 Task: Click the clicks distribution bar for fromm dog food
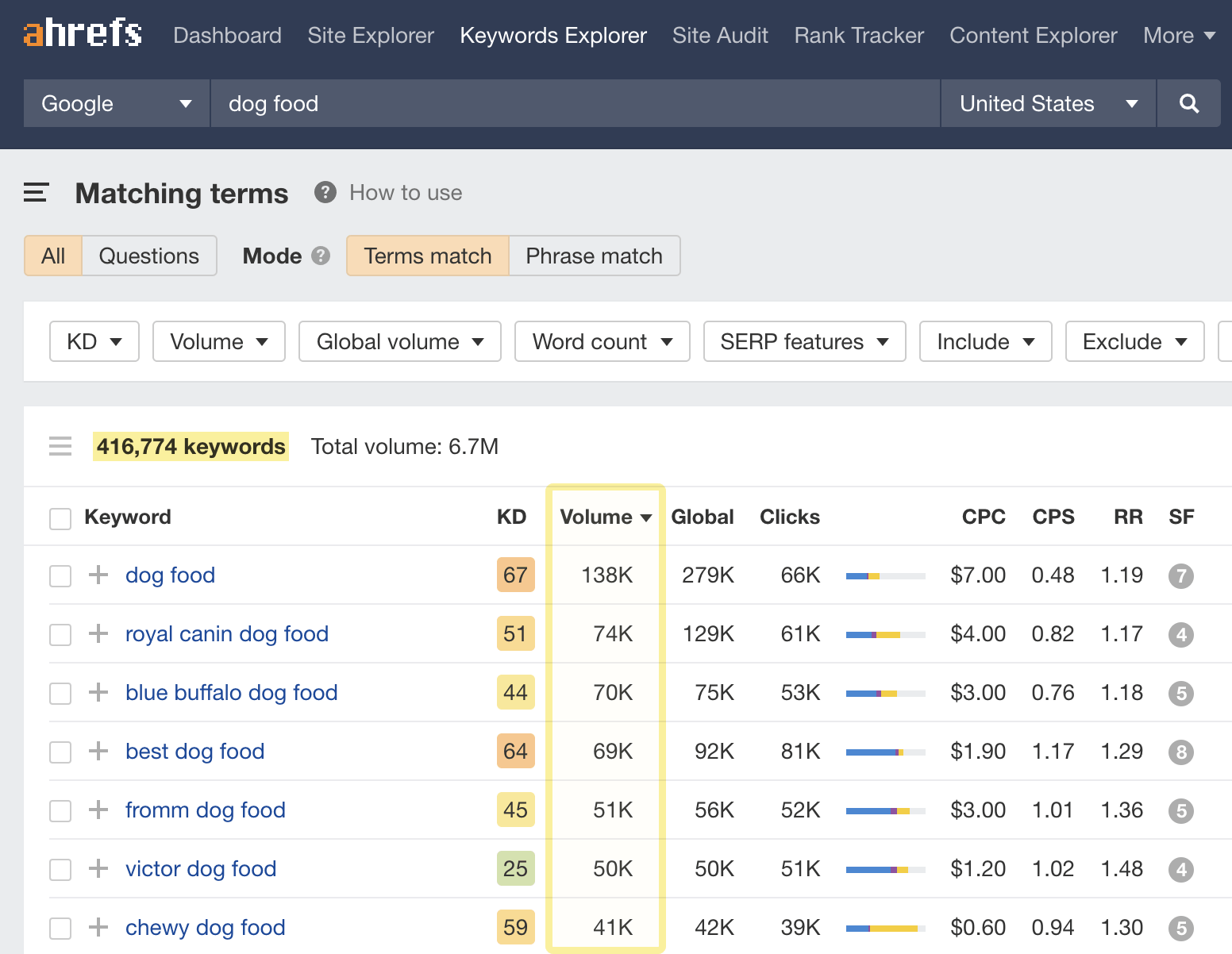coord(885,810)
